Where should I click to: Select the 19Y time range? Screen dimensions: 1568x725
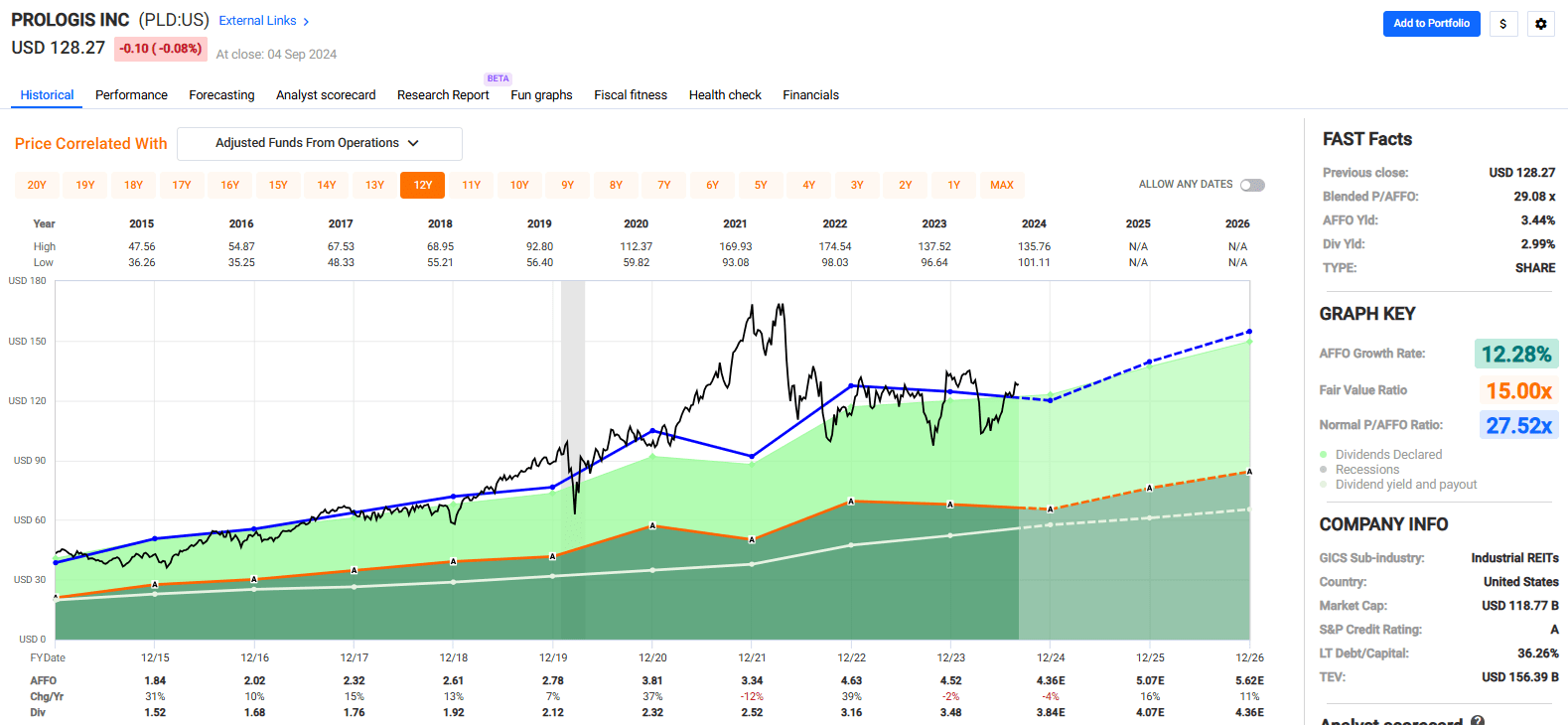[x=85, y=185]
